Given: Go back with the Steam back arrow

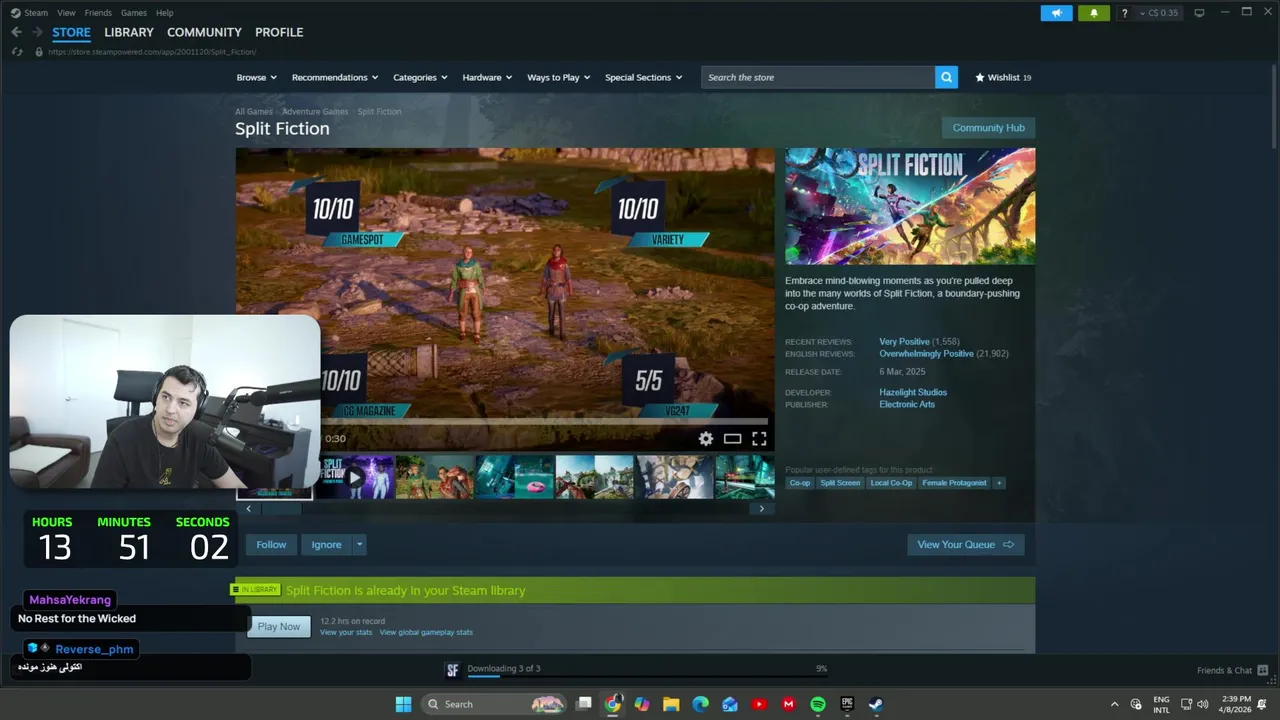Looking at the screenshot, I should click(x=16, y=32).
